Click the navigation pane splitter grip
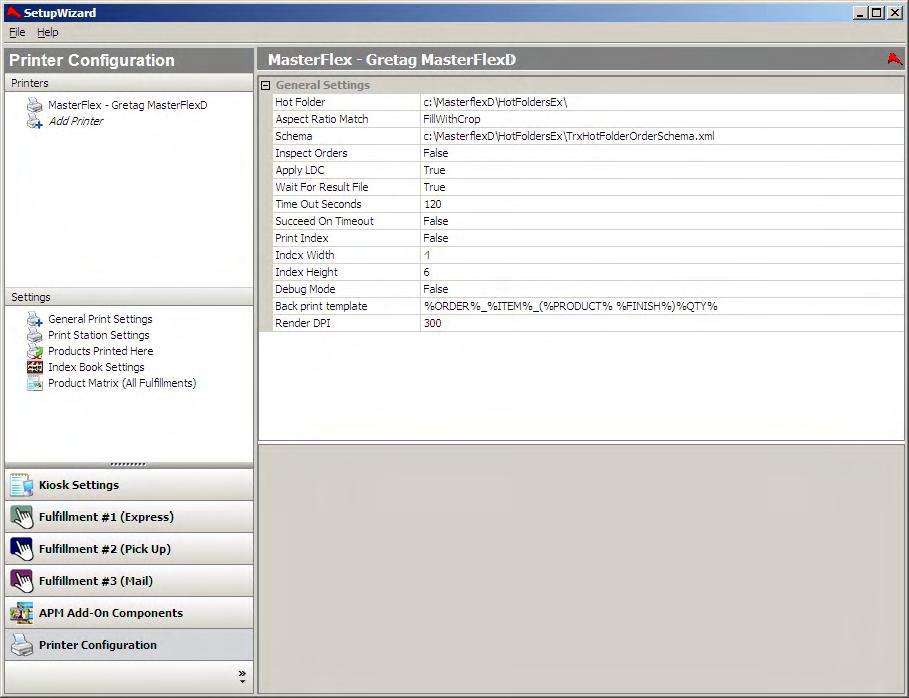Image resolution: width=909 pixels, height=698 pixels. click(128, 464)
